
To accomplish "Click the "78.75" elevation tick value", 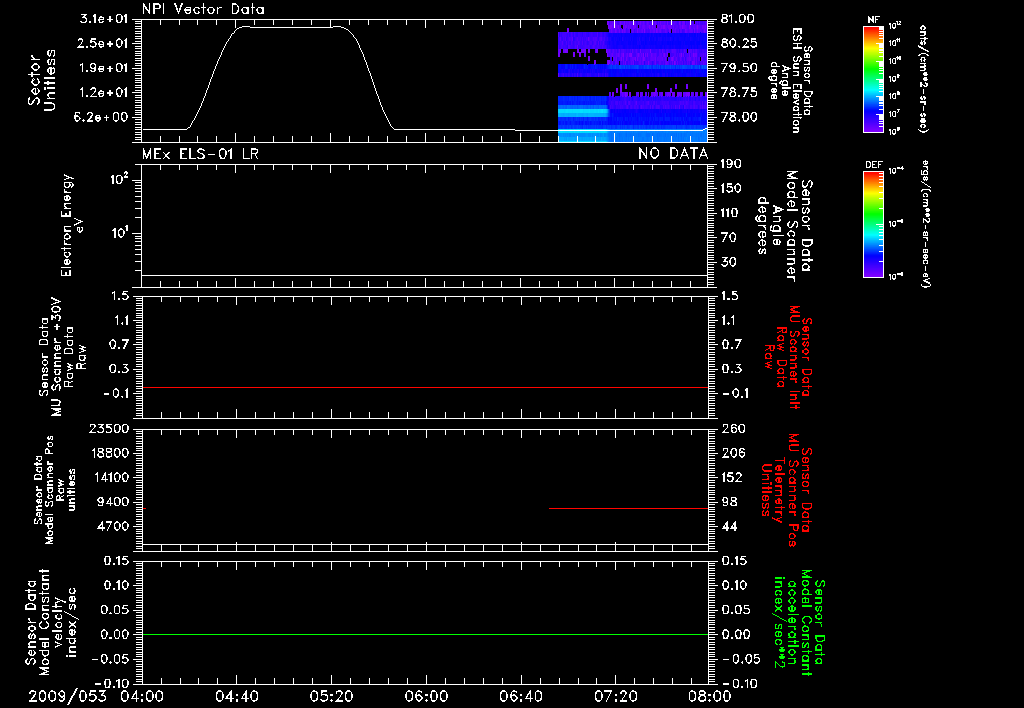I will tap(739, 93).
